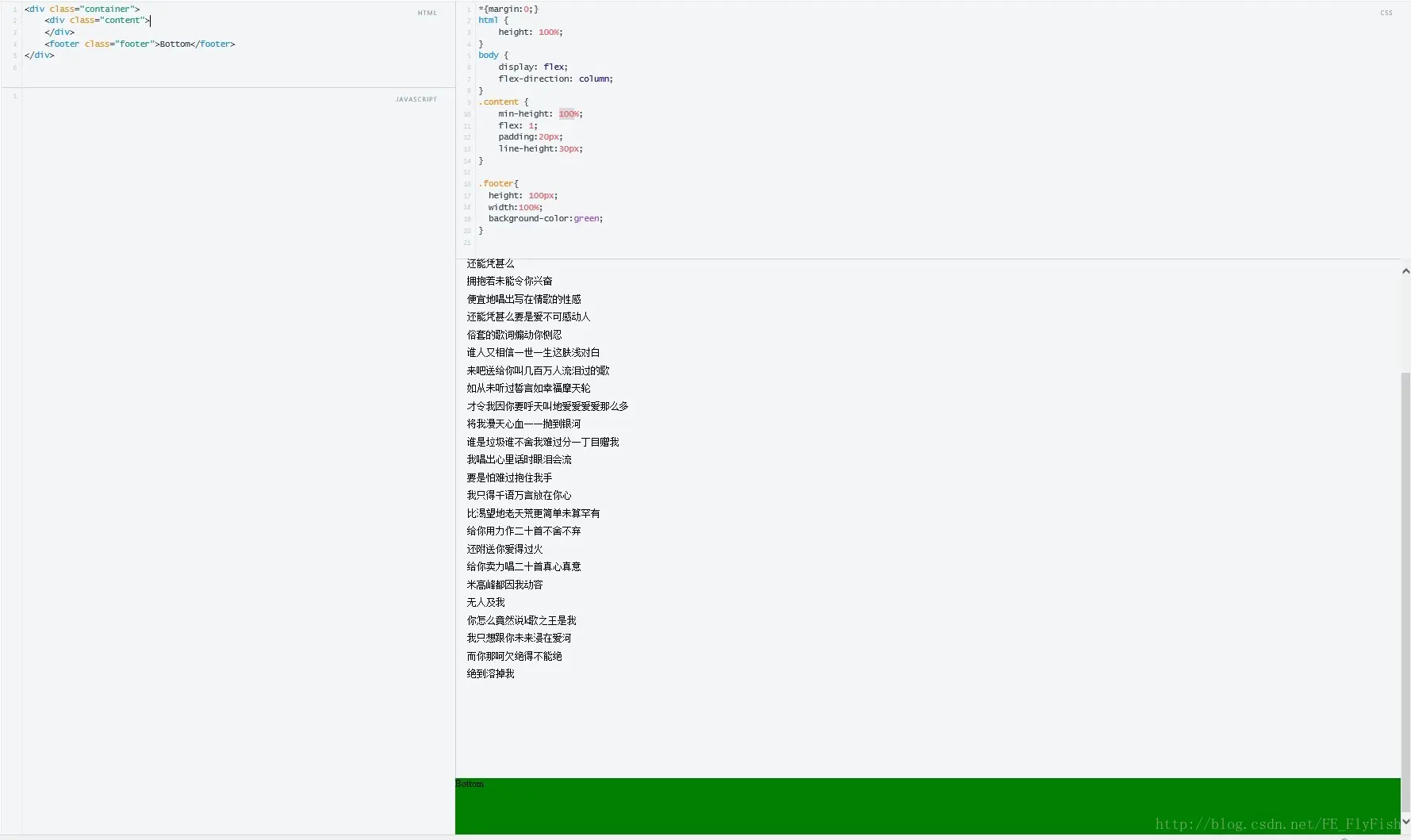Click the body selector line in CSS
The image size is (1411, 840).
click(493, 56)
